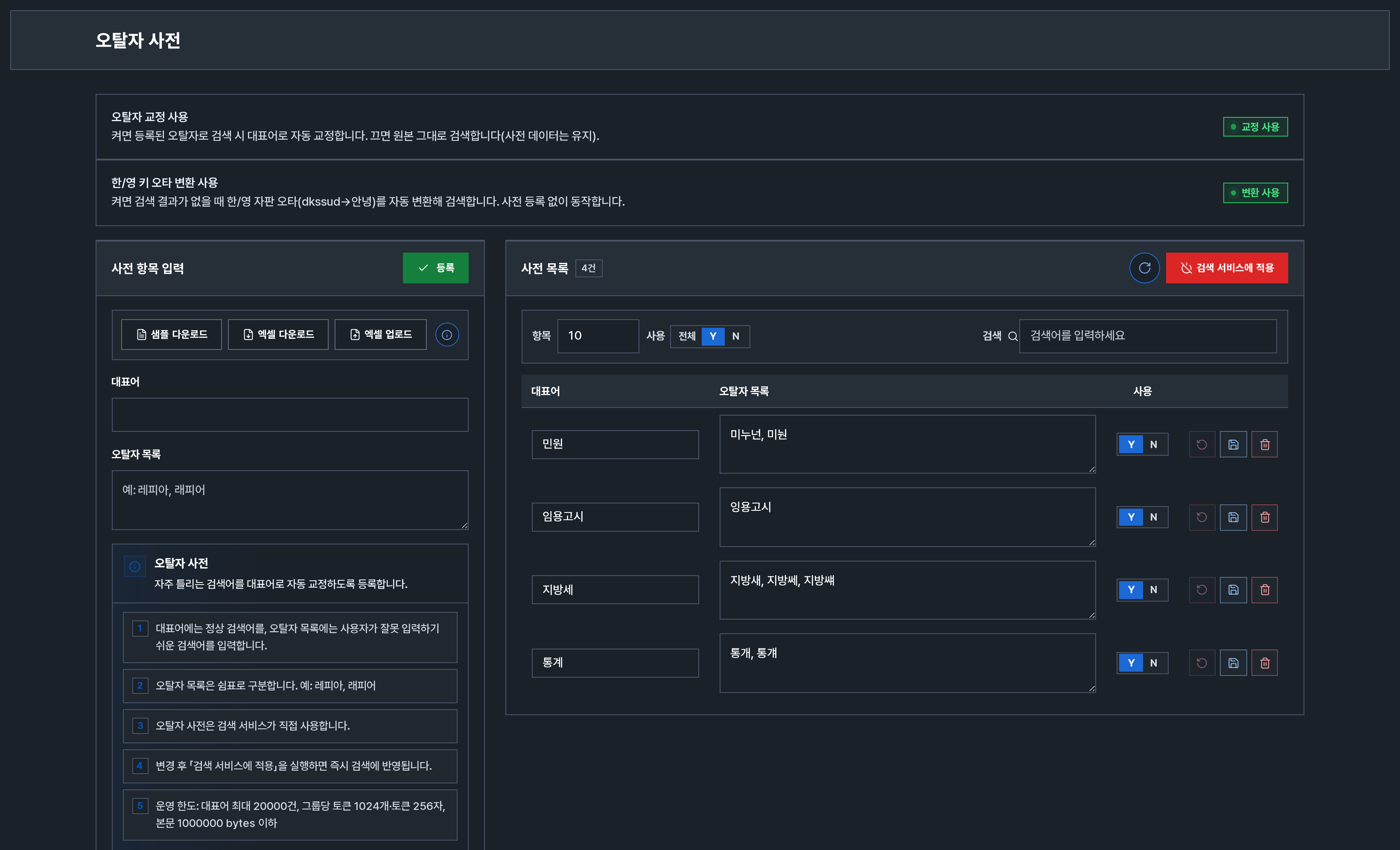Save the 통계 row
The height and width of the screenshot is (850, 1400).
[1233, 663]
